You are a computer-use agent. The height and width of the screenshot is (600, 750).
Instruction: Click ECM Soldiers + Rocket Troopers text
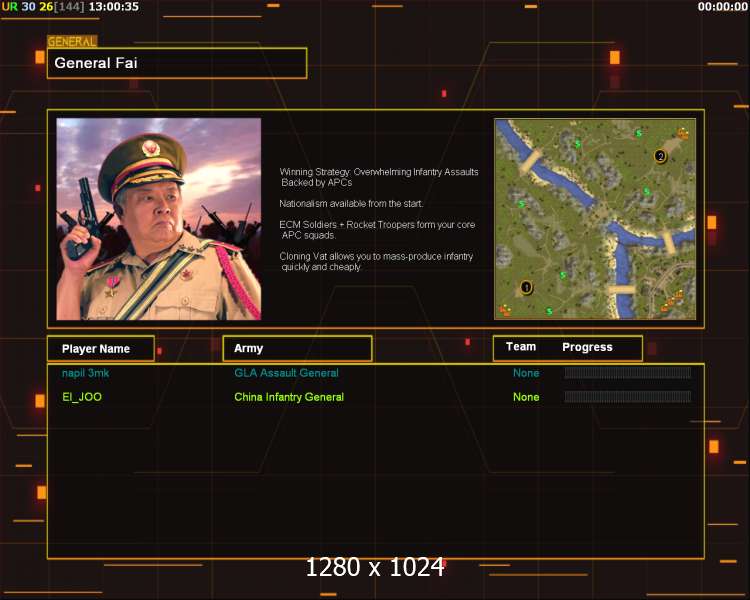(x=377, y=230)
